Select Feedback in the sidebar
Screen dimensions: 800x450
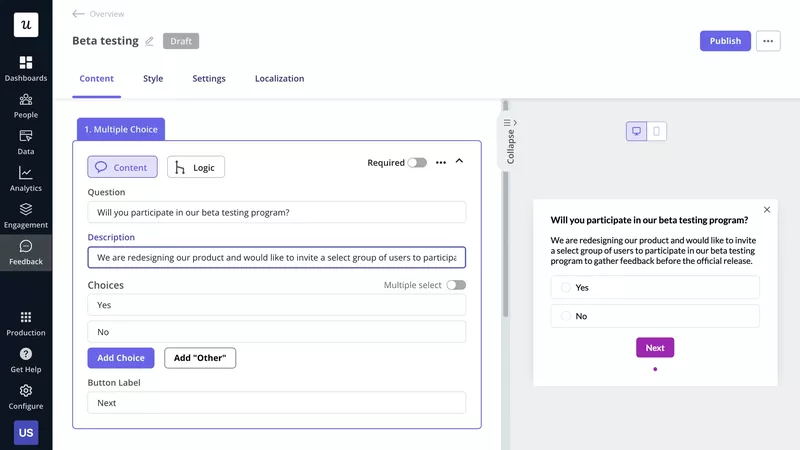click(x=26, y=253)
